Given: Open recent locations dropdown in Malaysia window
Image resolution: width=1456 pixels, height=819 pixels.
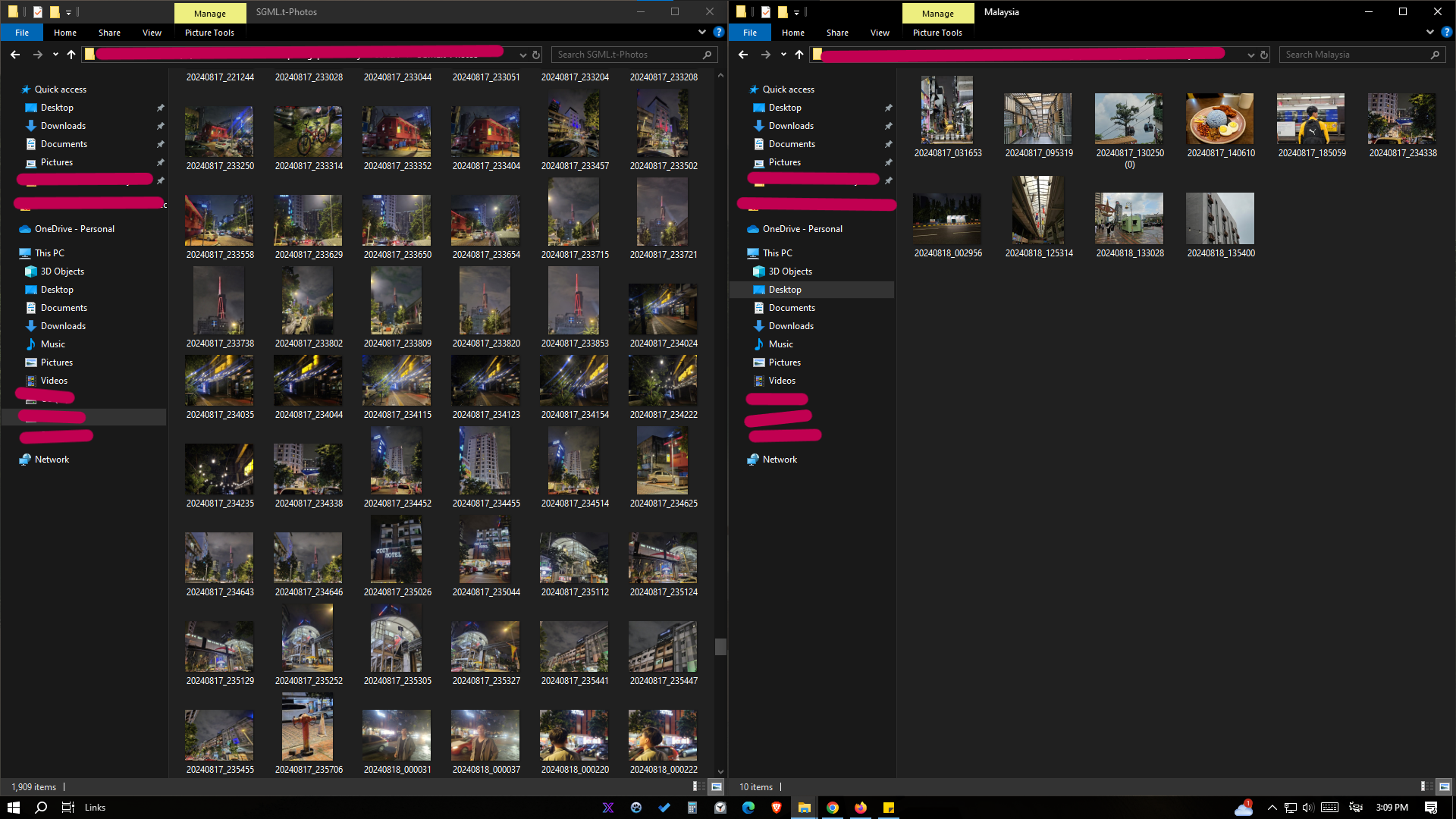Looking at the screenshot, I should coord(783,55).
